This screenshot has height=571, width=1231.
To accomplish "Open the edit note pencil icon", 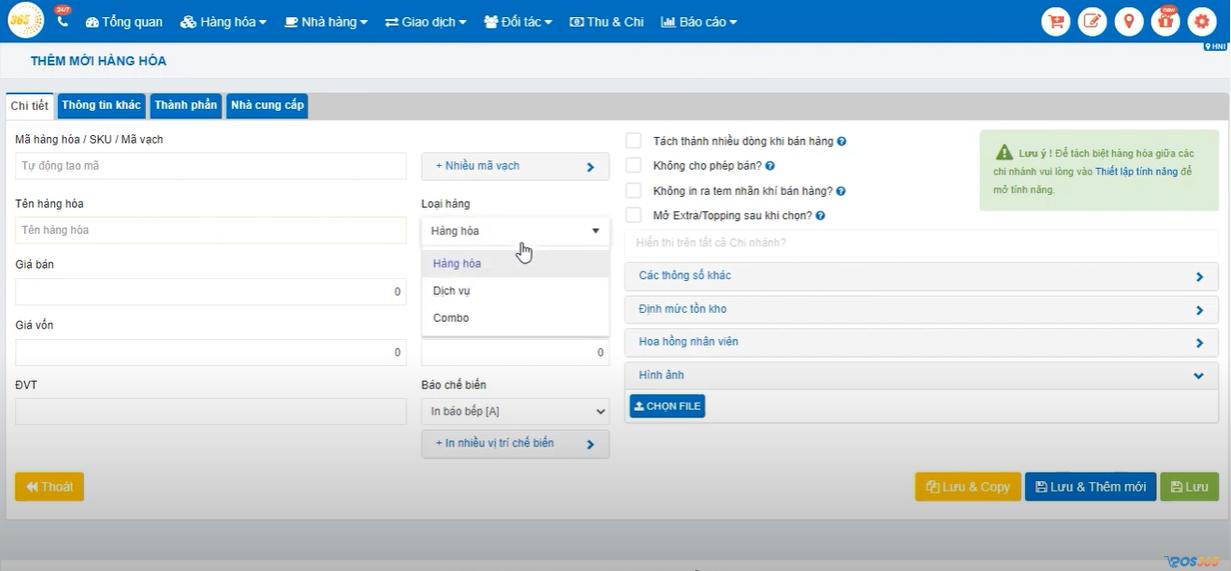I will 1092,21.
